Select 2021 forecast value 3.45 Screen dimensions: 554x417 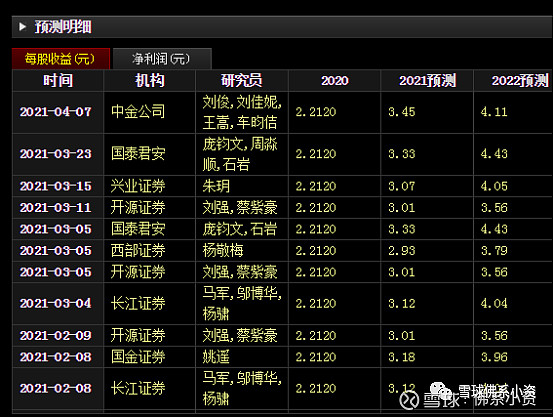(401, 112)
